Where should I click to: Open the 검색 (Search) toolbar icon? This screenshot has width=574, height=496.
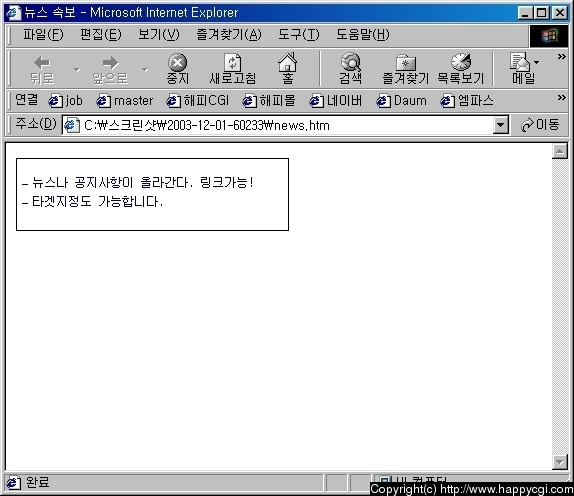coord(351,62)
